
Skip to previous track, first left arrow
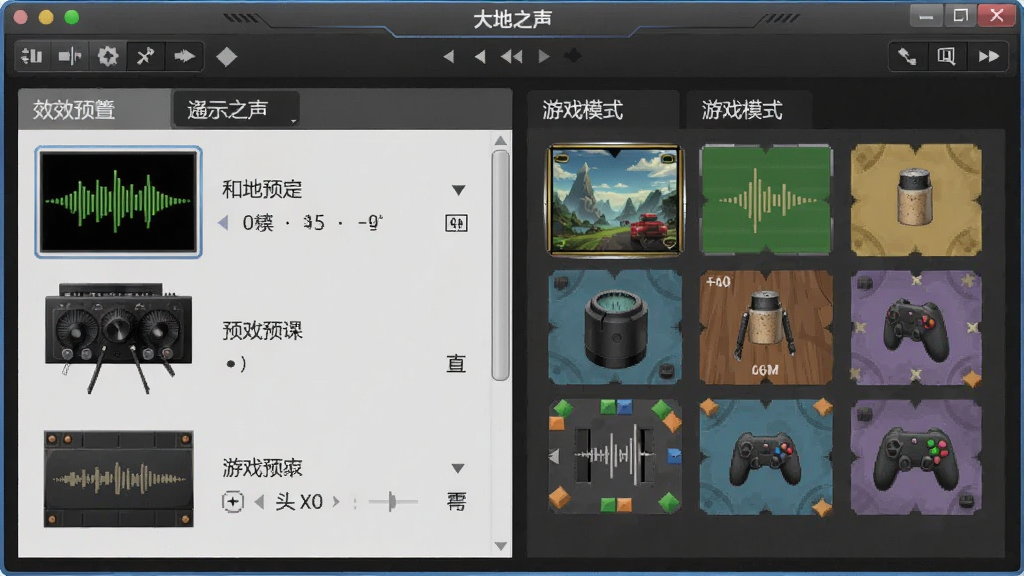coord(449,57)
